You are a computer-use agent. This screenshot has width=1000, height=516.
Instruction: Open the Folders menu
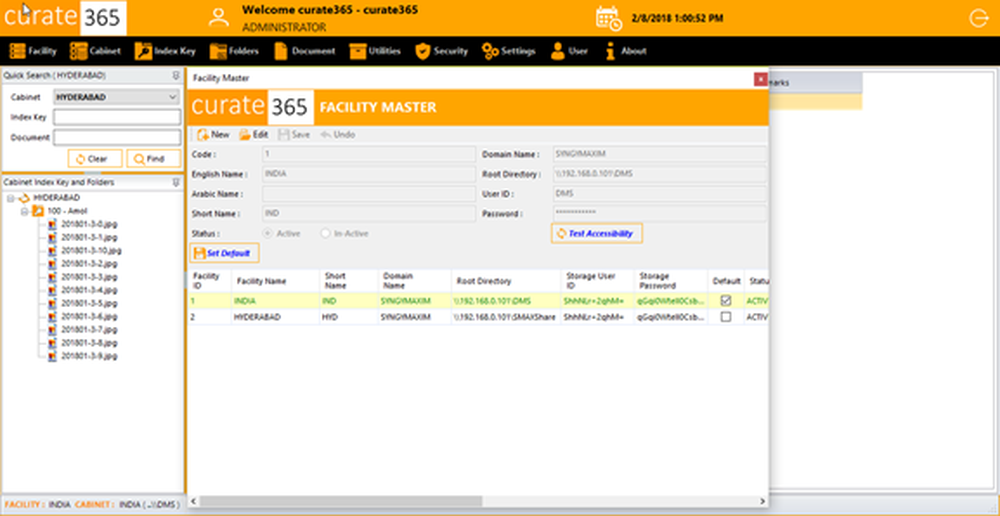234,51
